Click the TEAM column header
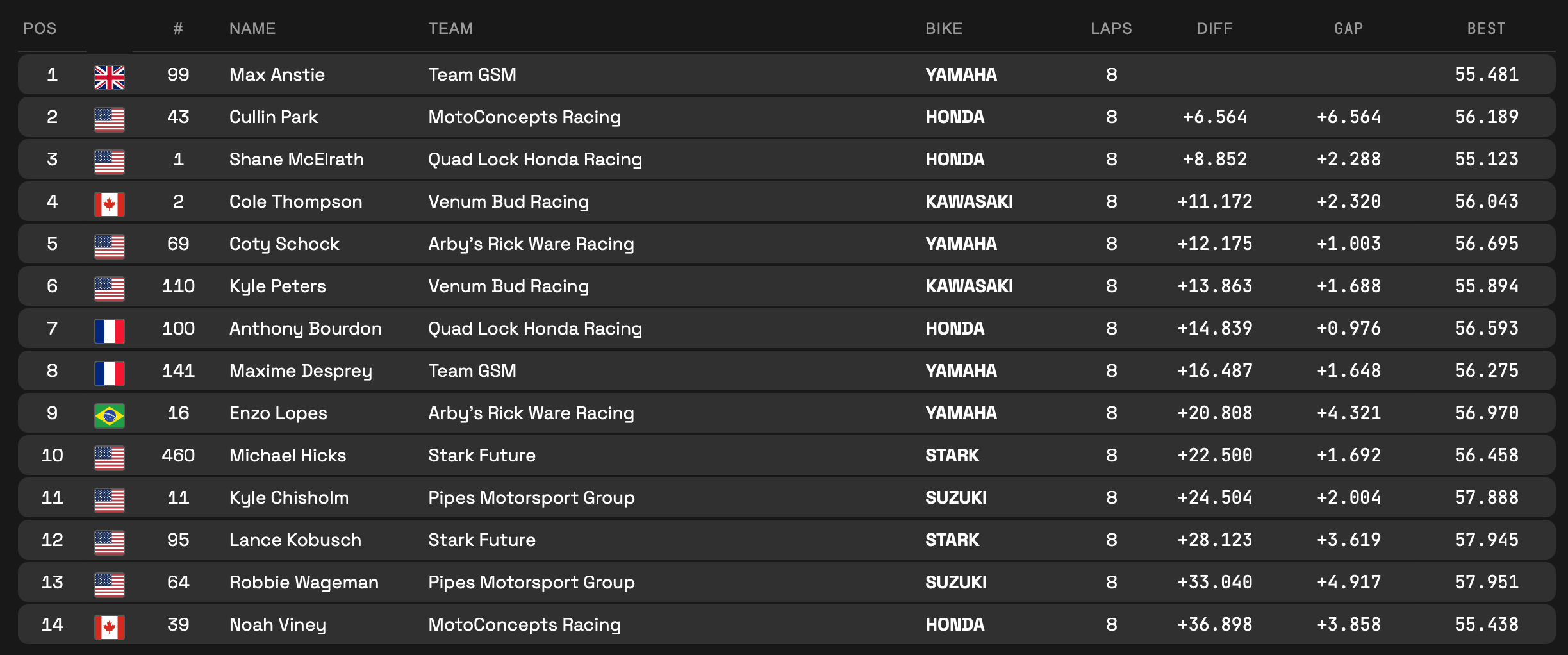The image size is (1568, 655). [x=450, y=29]
